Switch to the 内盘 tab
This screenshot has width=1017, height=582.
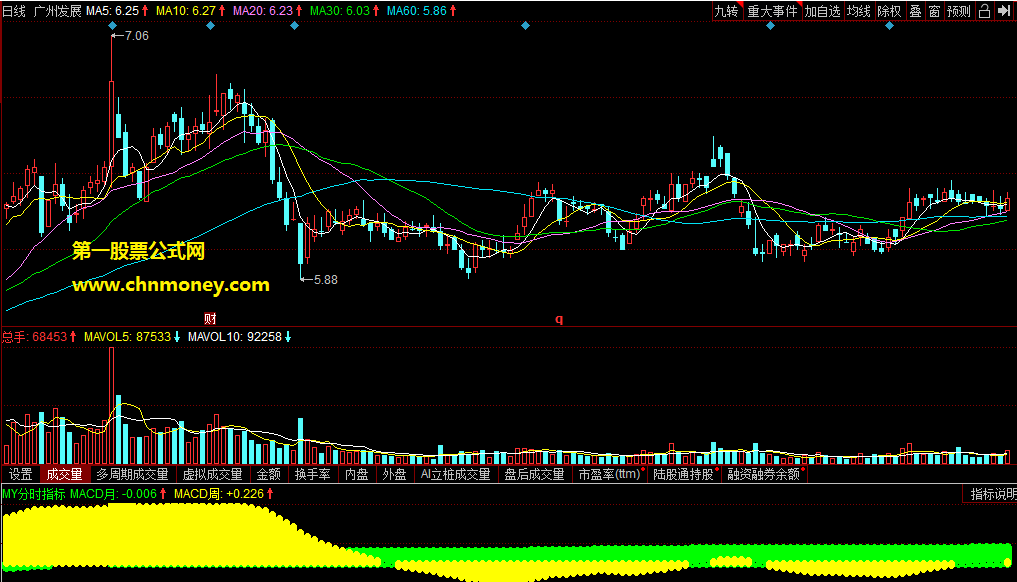357,474
